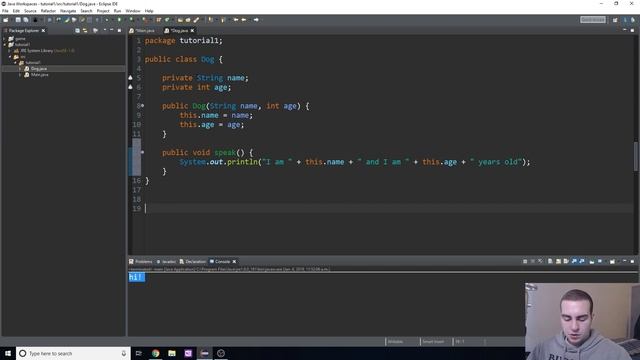Click warning marker beside line 5

pos(131,78)
